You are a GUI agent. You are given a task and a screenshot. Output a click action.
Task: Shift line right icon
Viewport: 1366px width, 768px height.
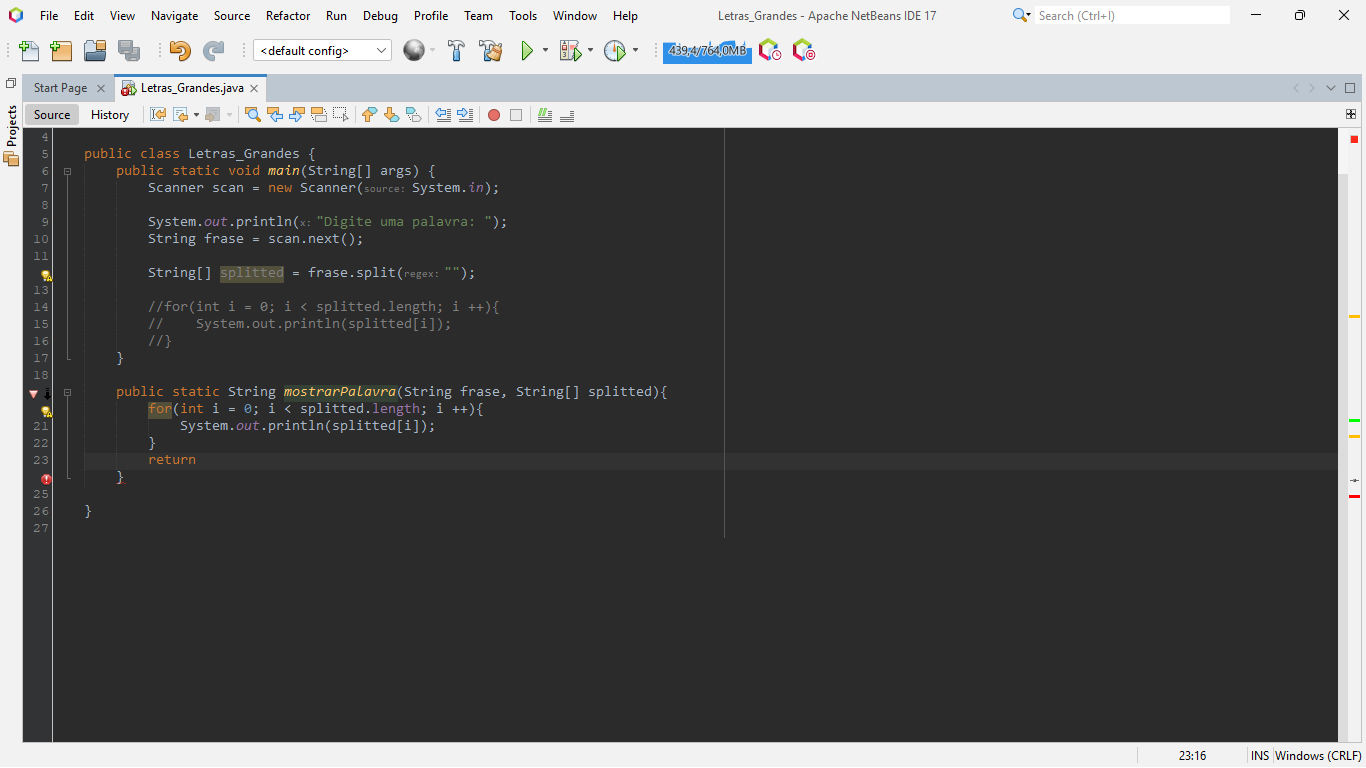(465, 115)
